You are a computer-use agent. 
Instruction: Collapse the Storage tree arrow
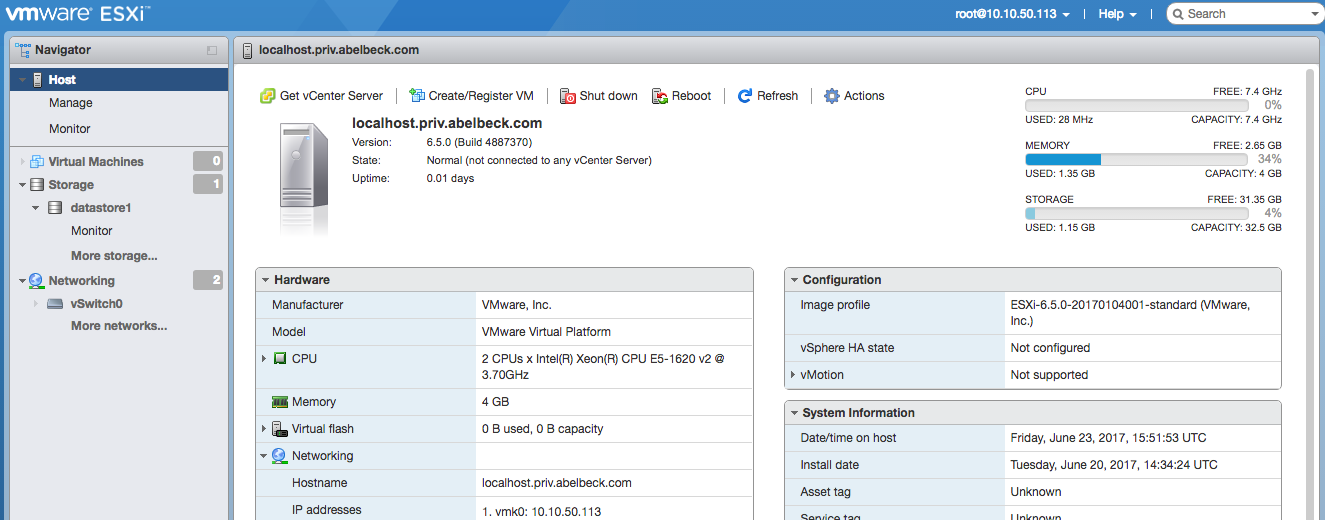point(22,185)
